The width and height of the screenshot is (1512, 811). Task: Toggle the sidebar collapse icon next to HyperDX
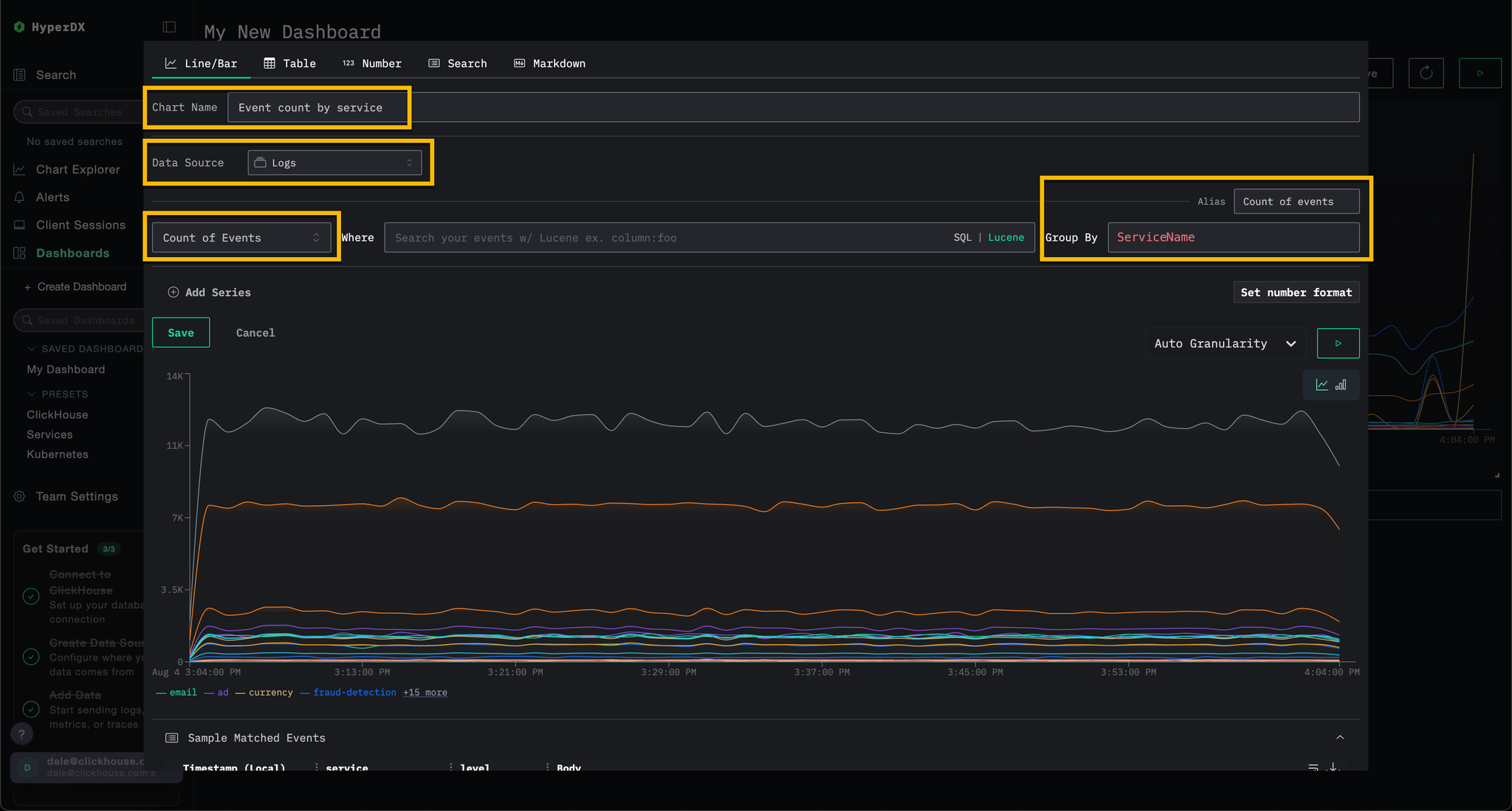pos(168,27)
